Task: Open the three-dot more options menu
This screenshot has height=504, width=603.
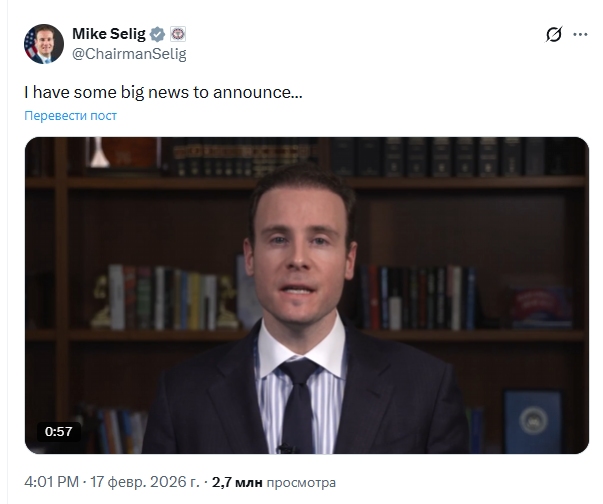Action: (580, 34)
